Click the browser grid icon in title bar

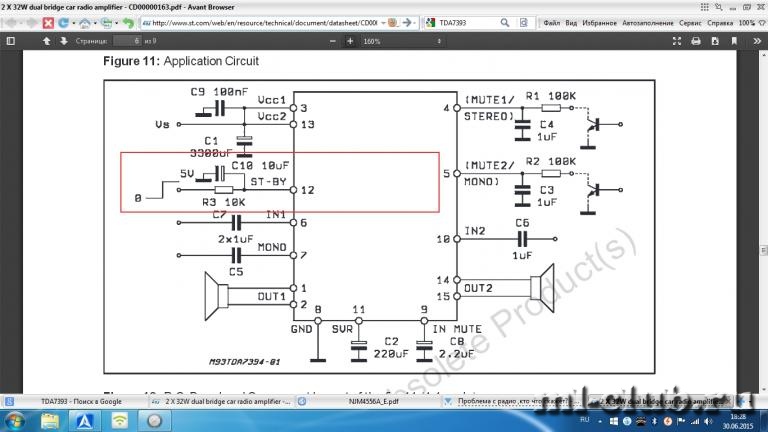point(704,7)
